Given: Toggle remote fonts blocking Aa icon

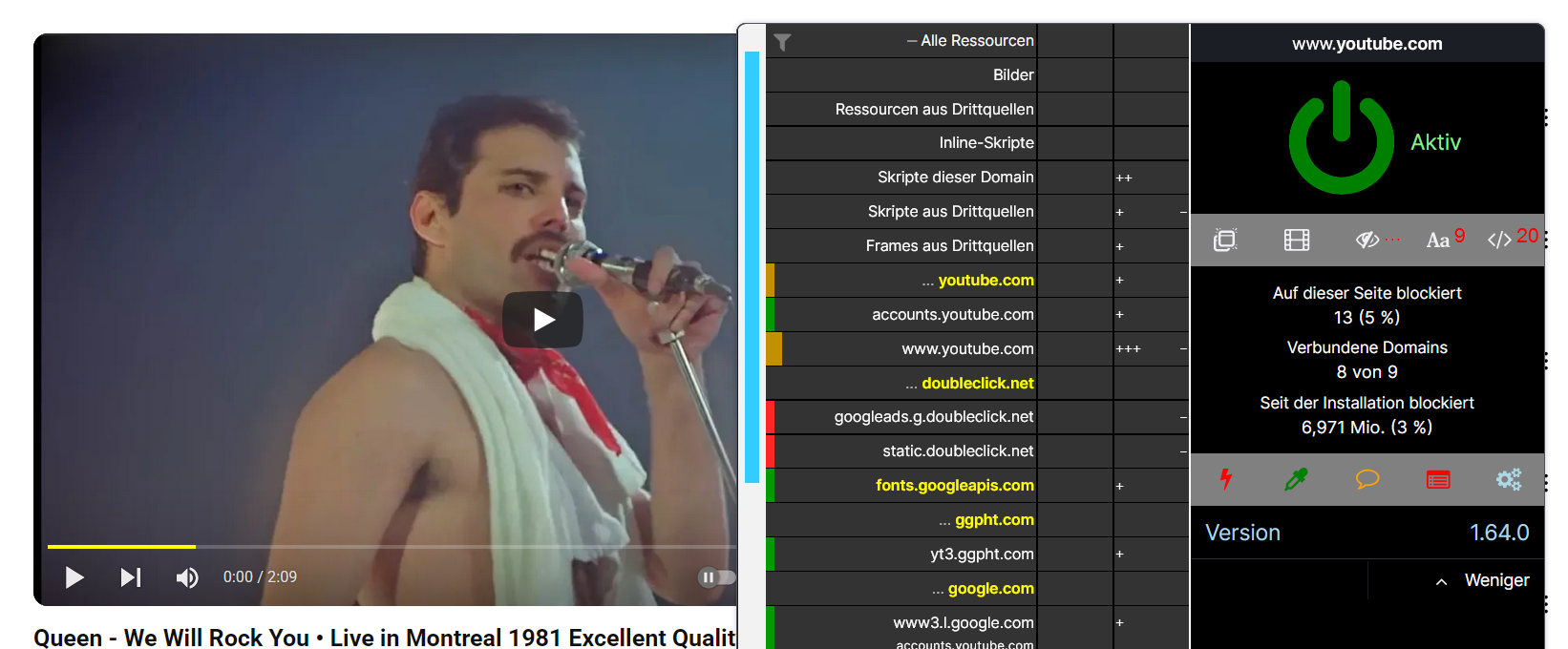Looking at the screenshot, I should click(x=1438, y=240).
